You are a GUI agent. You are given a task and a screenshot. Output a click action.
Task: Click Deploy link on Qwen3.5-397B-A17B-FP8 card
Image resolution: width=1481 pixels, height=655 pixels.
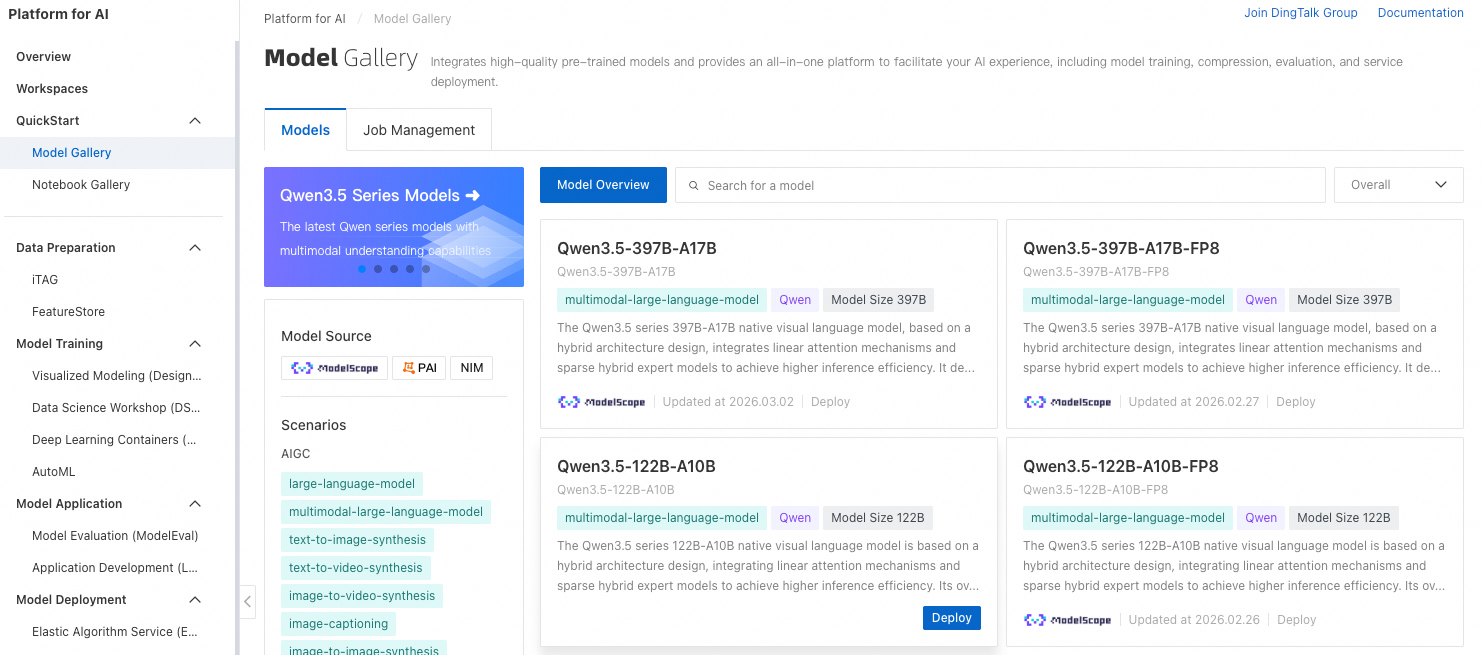pos(1296,402)
